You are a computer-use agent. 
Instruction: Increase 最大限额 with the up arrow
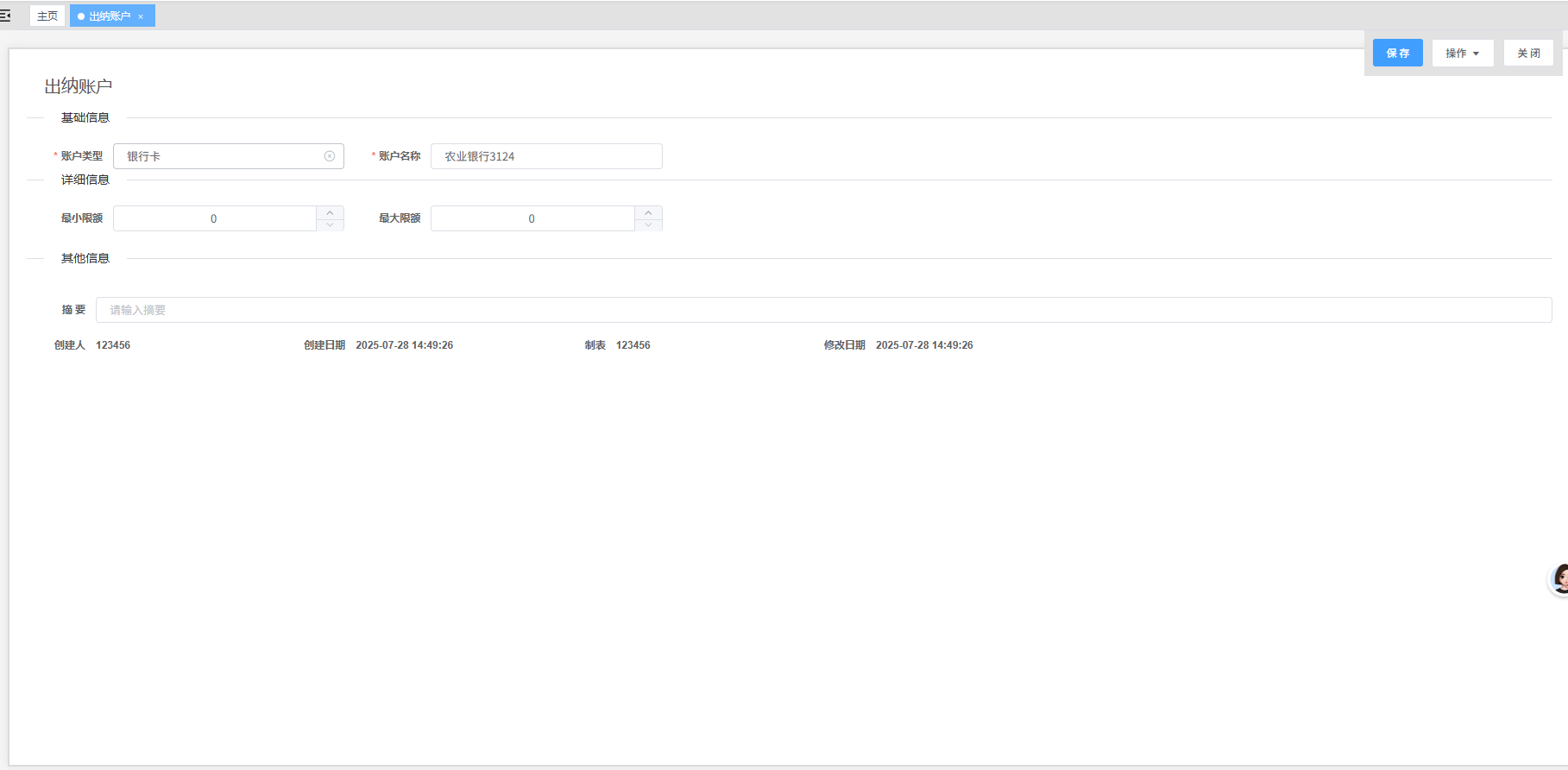pos(648,212)
